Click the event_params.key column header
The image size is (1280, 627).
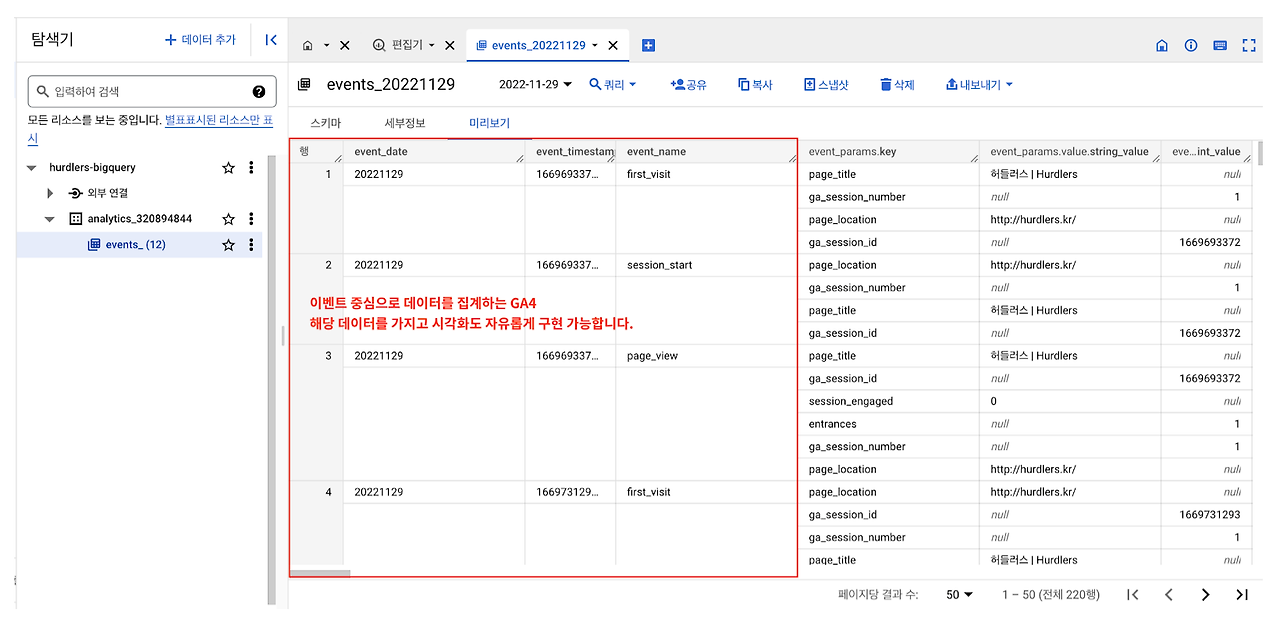coord(888,152)
